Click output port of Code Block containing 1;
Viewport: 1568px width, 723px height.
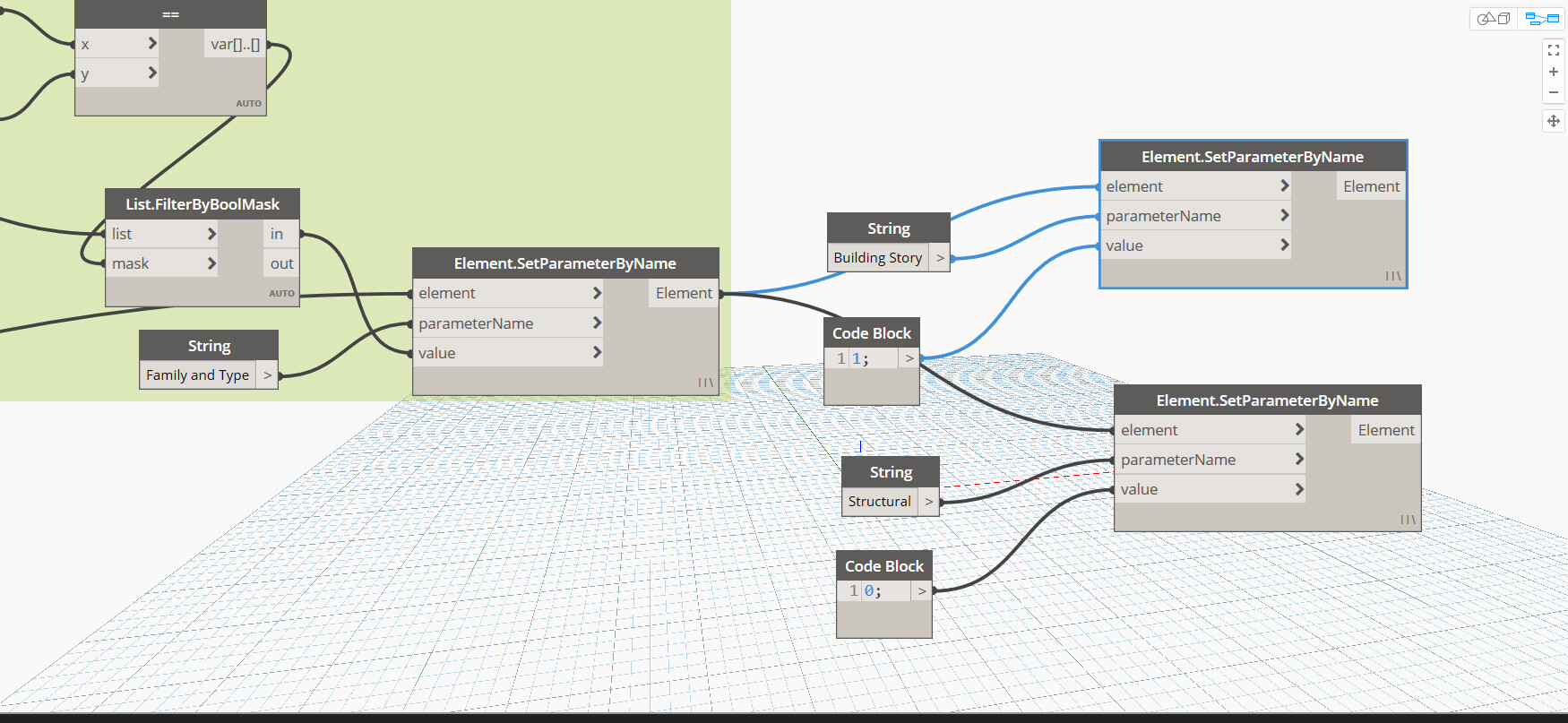(909, 358)
